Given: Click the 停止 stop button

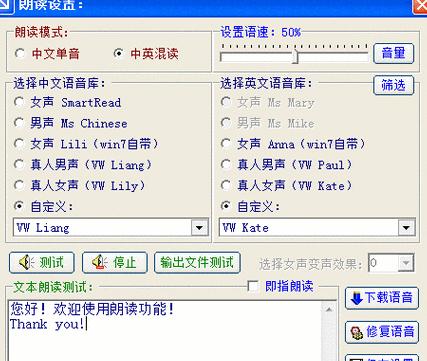Looking at the screenshot, I should point(115,263).
